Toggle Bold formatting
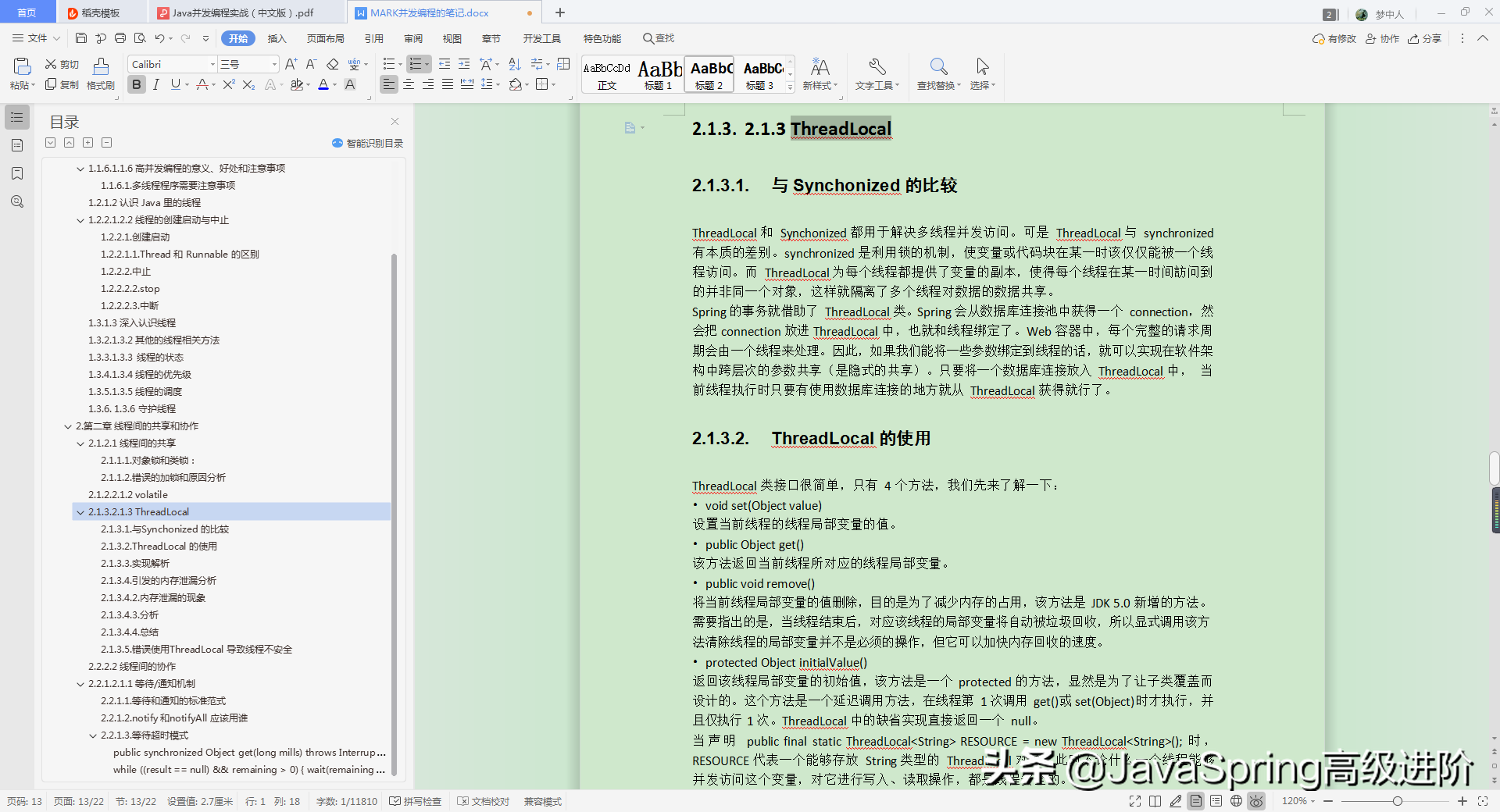Viewport: 1500px width, 812px height. (x=137, y=84)
